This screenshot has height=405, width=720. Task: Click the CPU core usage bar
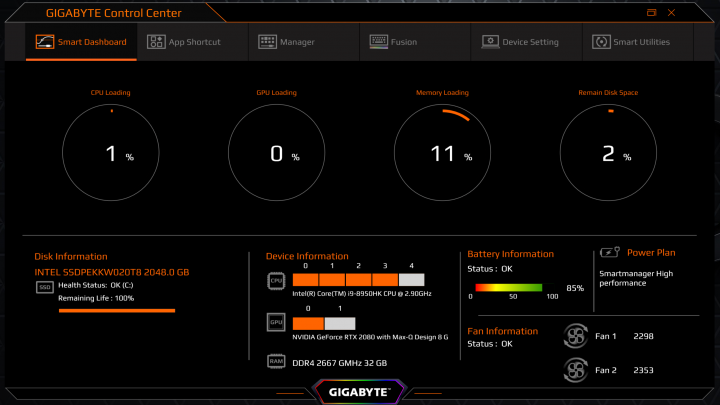tap(359, 280)
